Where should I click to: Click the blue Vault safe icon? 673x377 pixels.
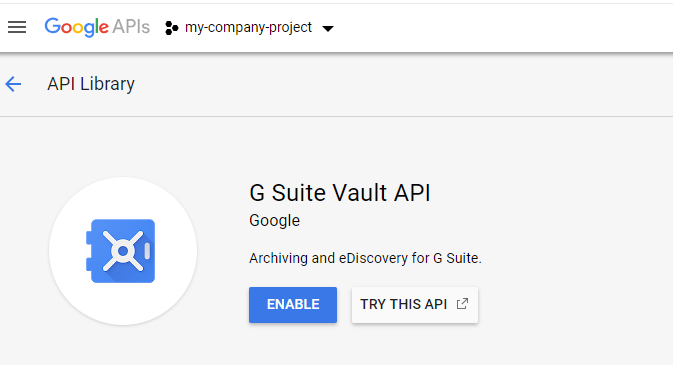point(121,251)
